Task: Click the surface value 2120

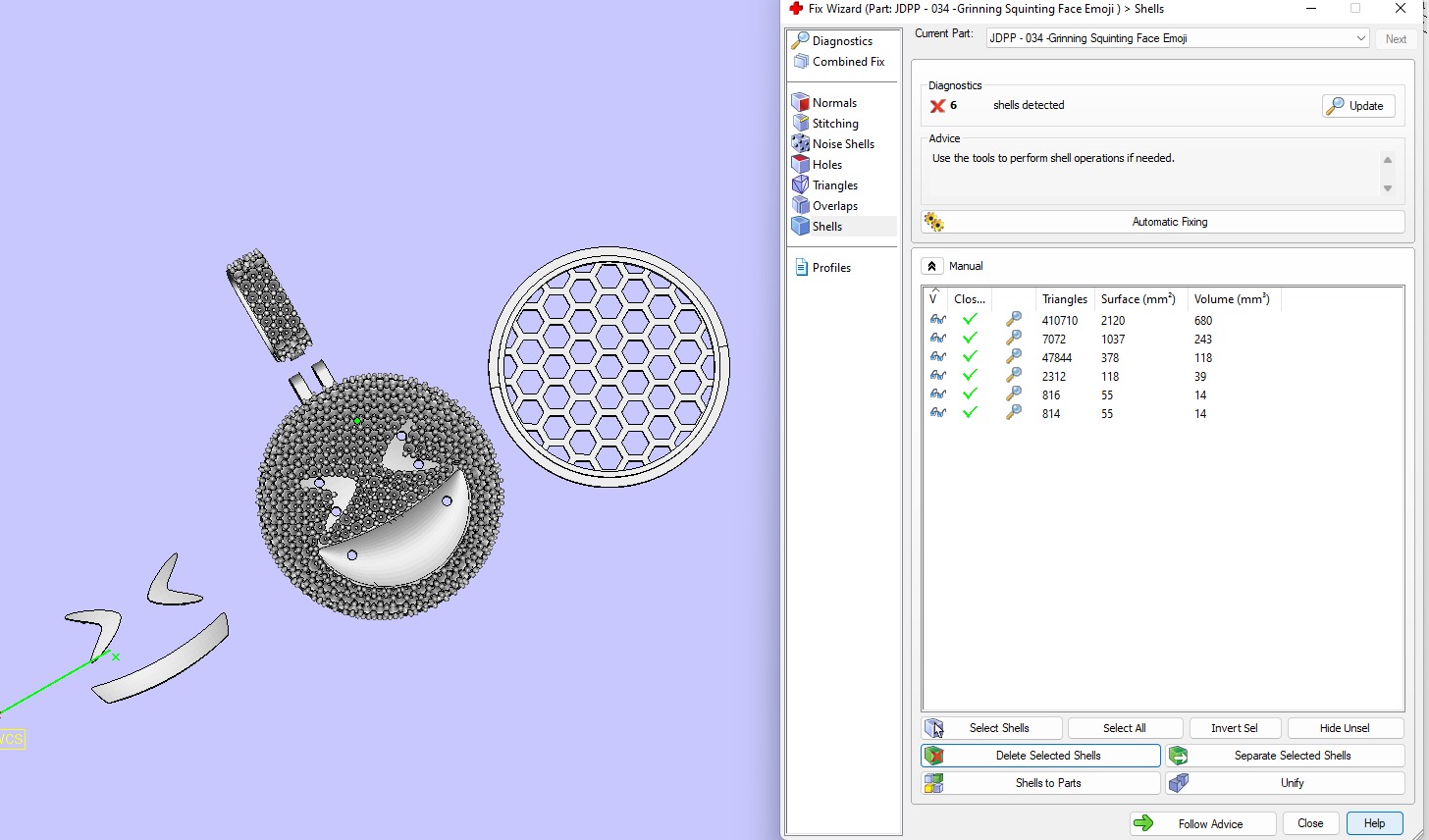Action: pyautogui.click(x=1113, y=320)
